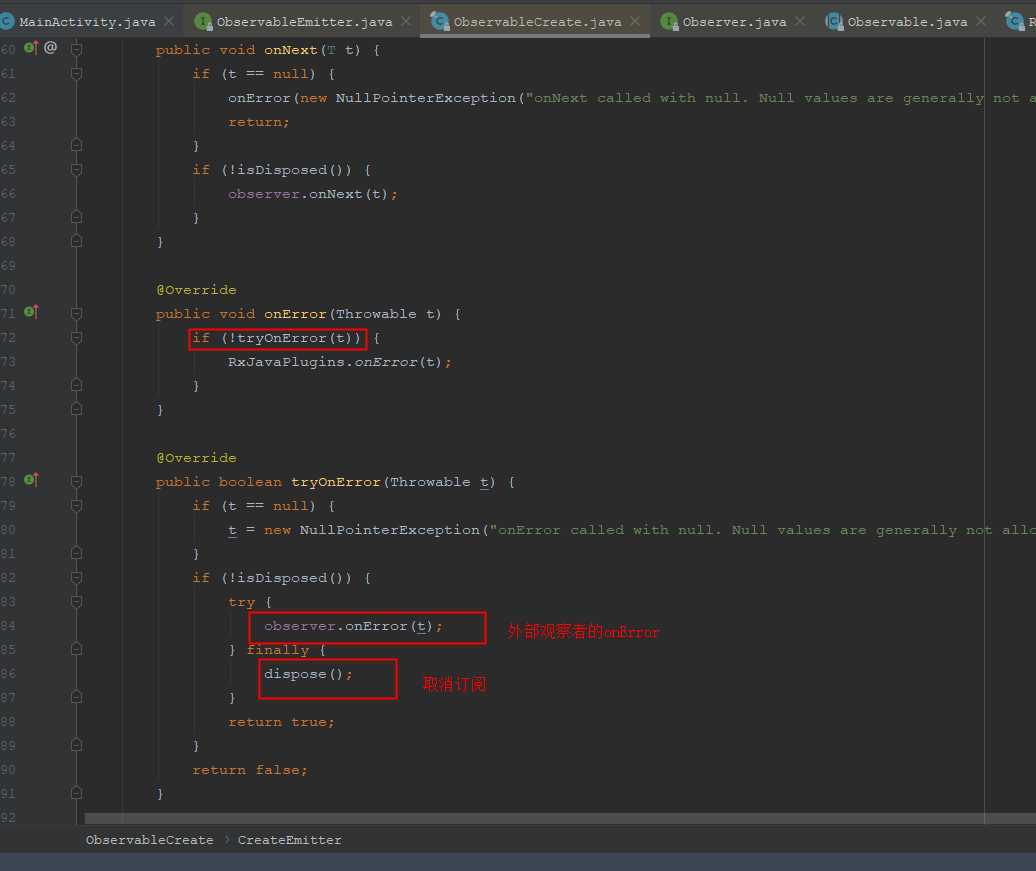Close the ObservableEmitter.java tab
The height and width of the screenshot is (871, 1036).
(x=406, y=22)
